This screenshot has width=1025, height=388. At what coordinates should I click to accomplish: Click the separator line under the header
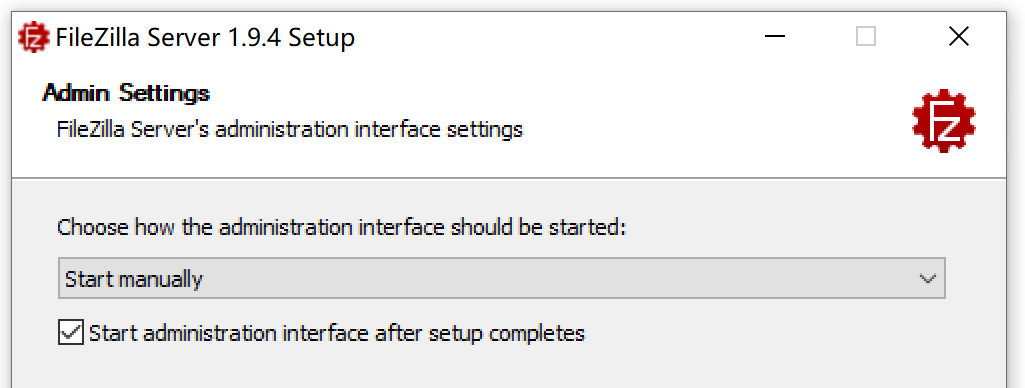point(509,178)
